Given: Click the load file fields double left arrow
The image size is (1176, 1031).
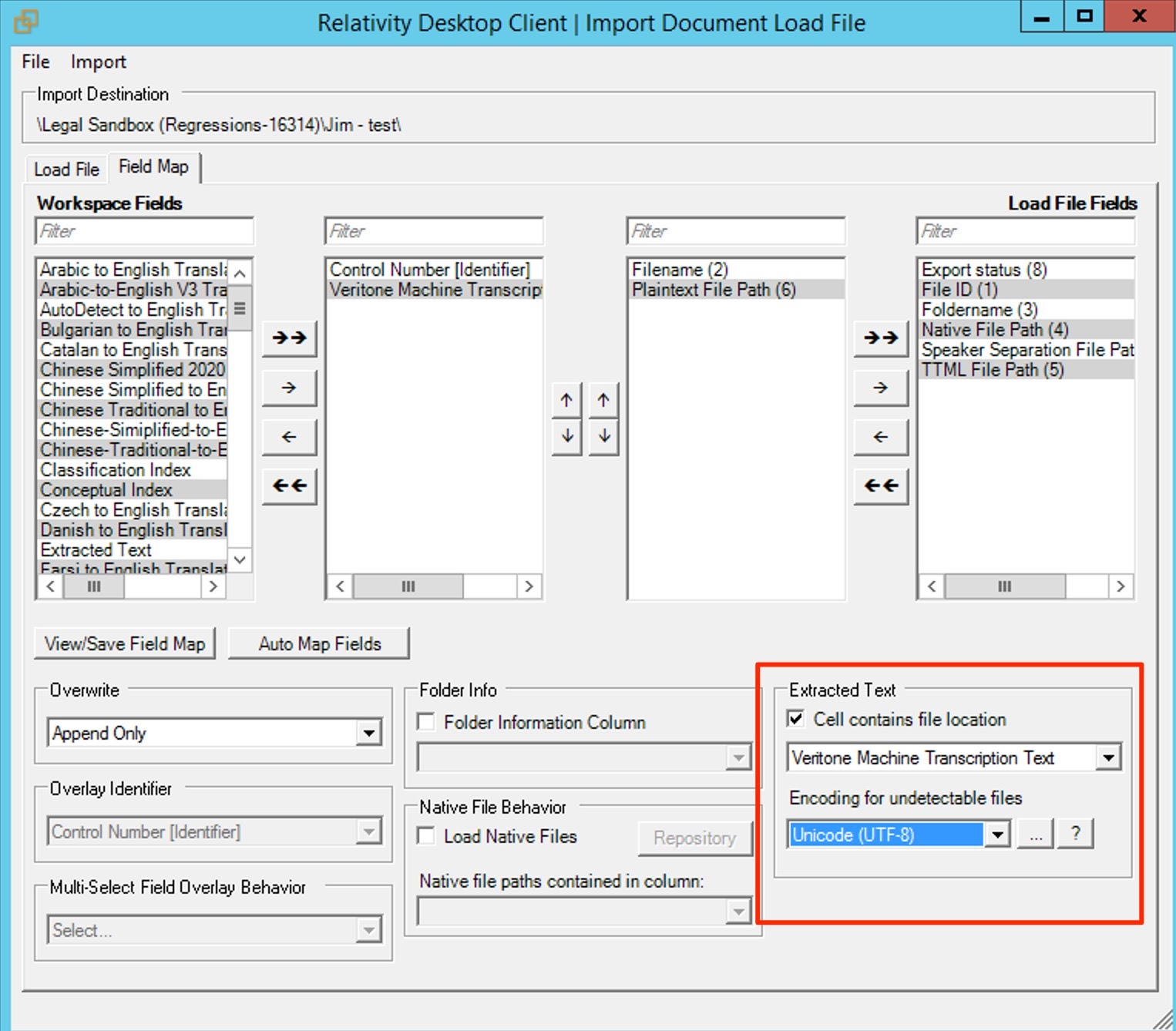Looking at the screenshot, I should [881, 486].
